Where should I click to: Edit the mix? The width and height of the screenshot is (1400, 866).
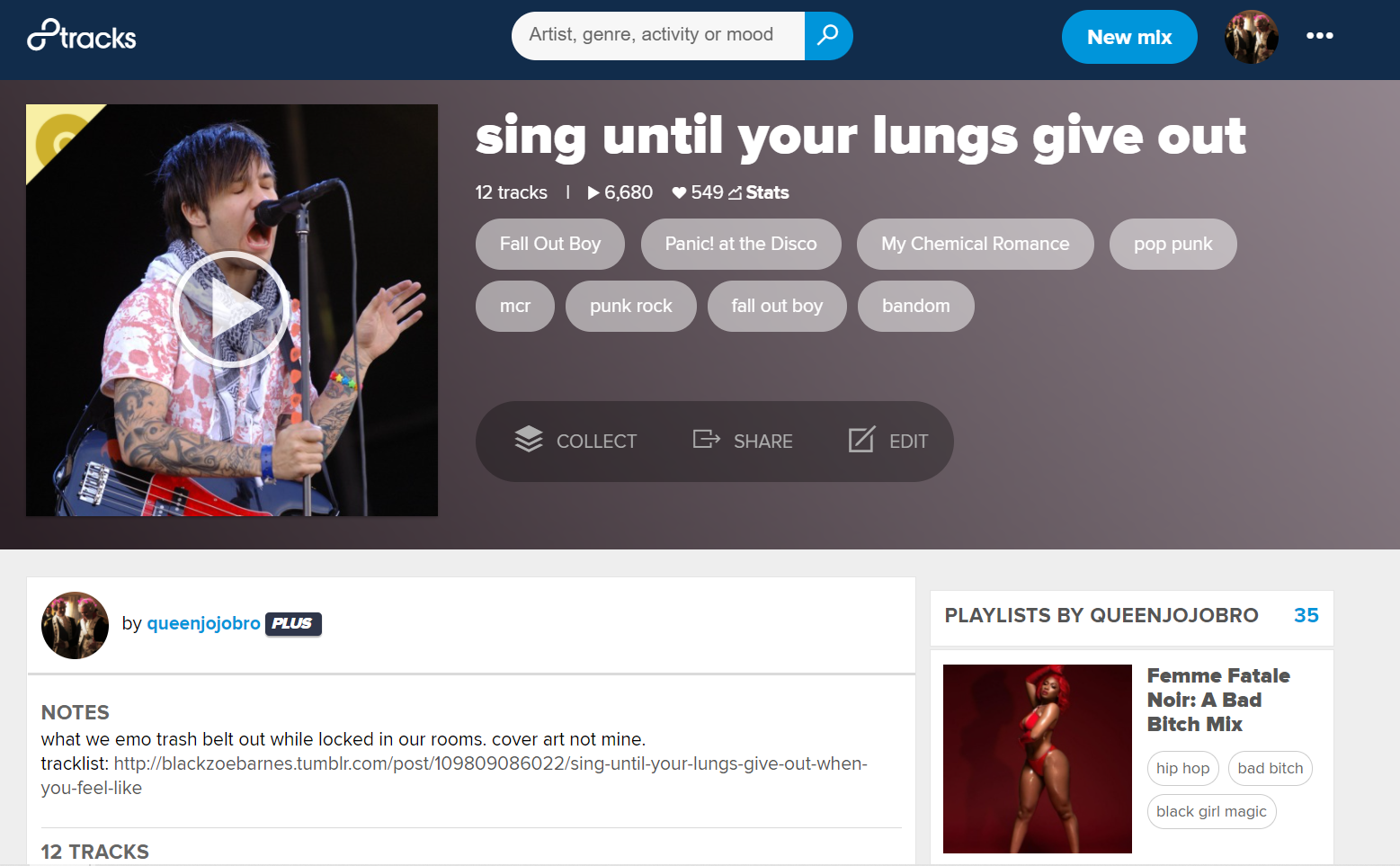(x=888, y=441)
